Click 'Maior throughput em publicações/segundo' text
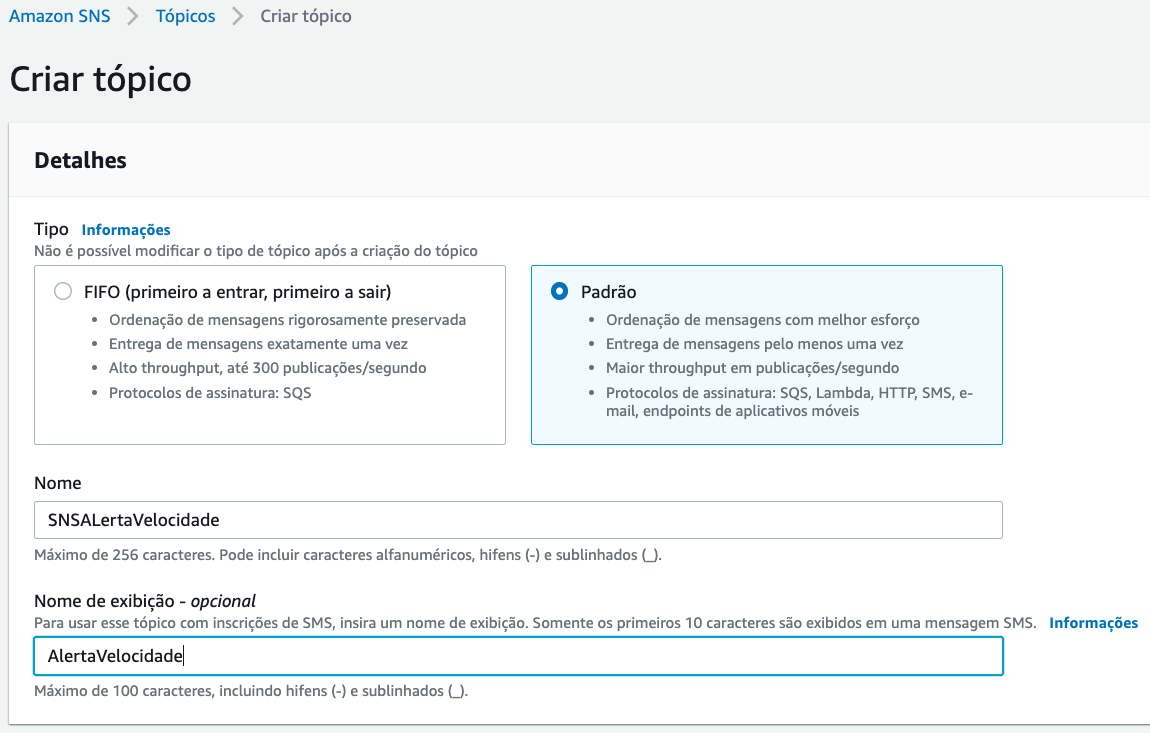The image size is (1150, 733). (x=752, y=368)
